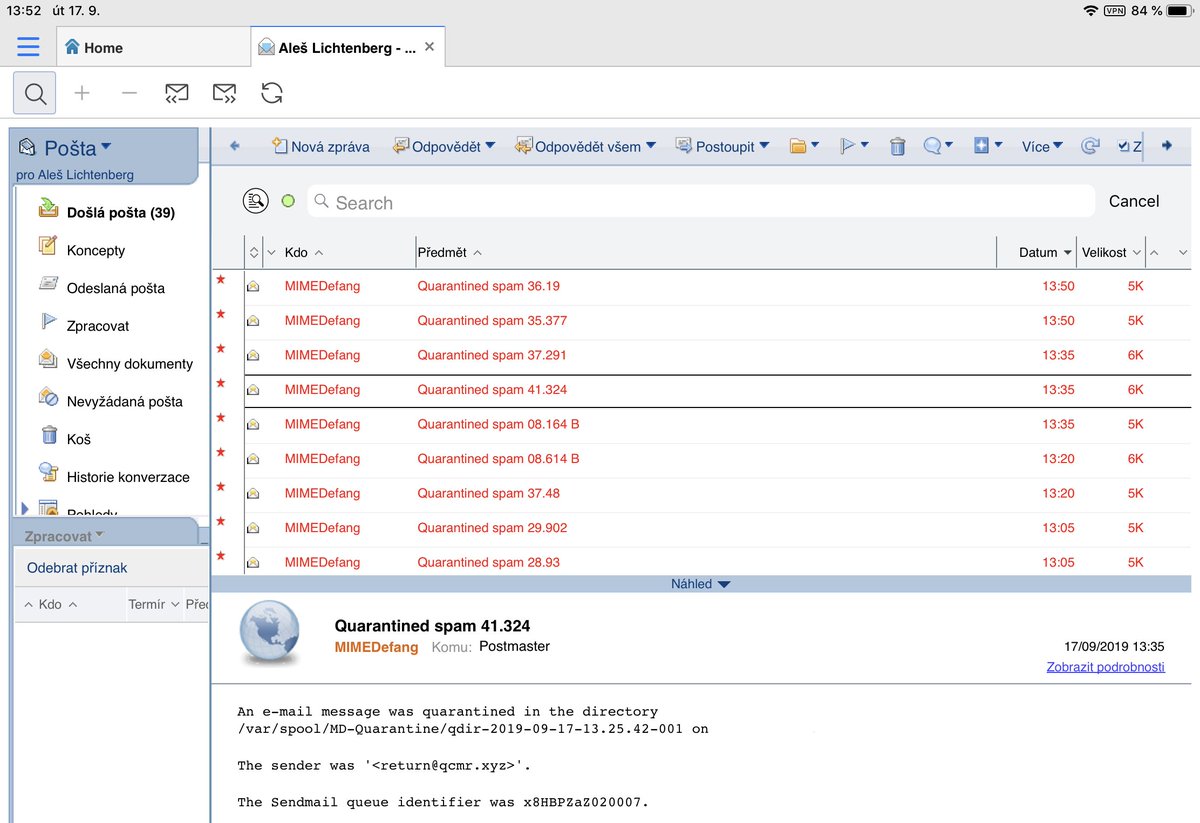
Task: Open the Zpracovat panel dropdown
Action: (65, 536)
